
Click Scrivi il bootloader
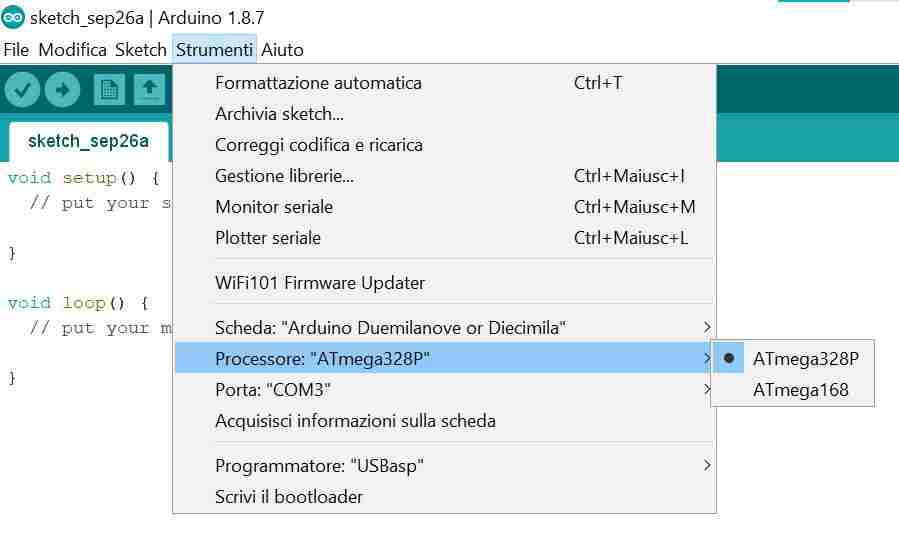coord(289,497)
